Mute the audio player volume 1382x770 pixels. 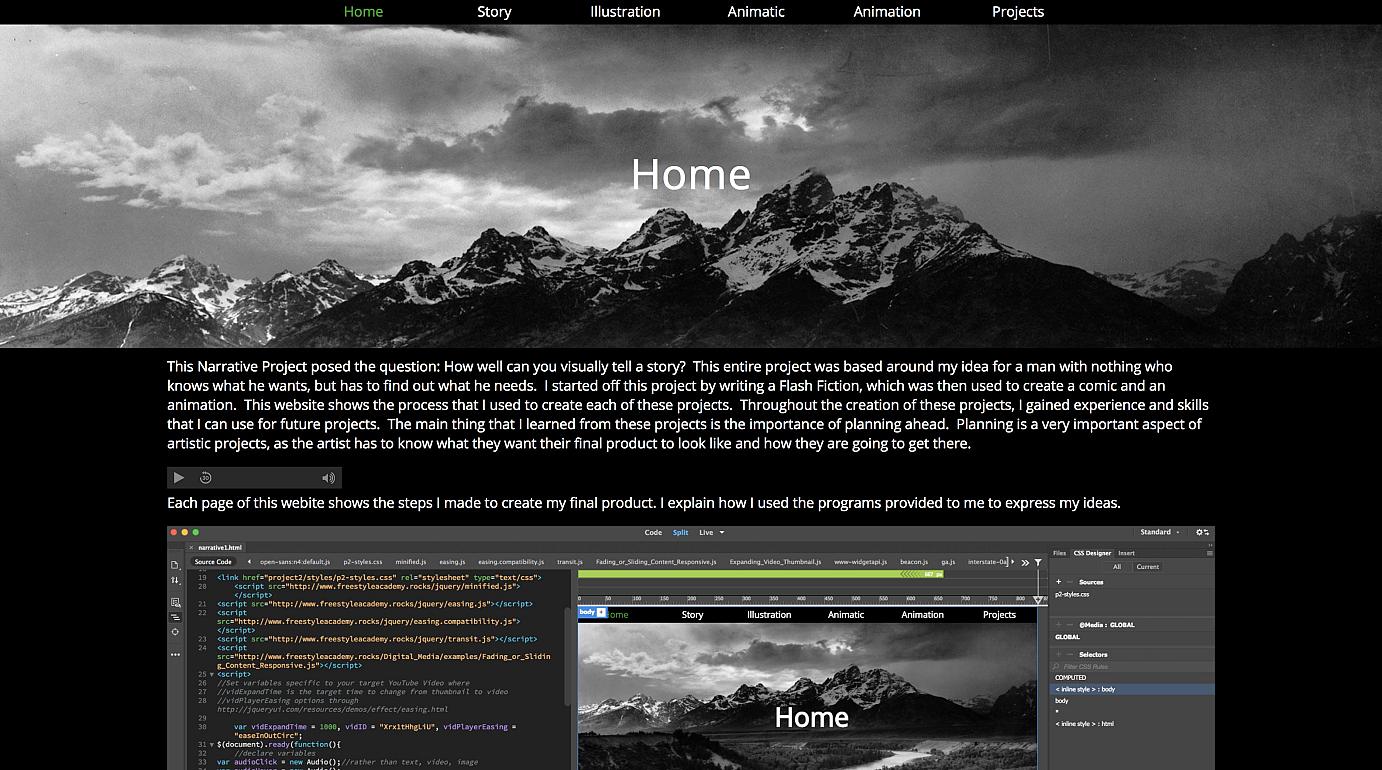[328, 478]
